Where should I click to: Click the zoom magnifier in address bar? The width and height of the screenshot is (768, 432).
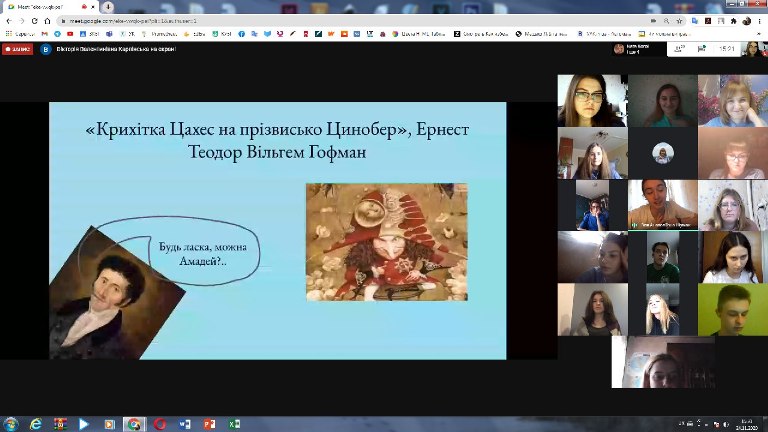point(666,21)
